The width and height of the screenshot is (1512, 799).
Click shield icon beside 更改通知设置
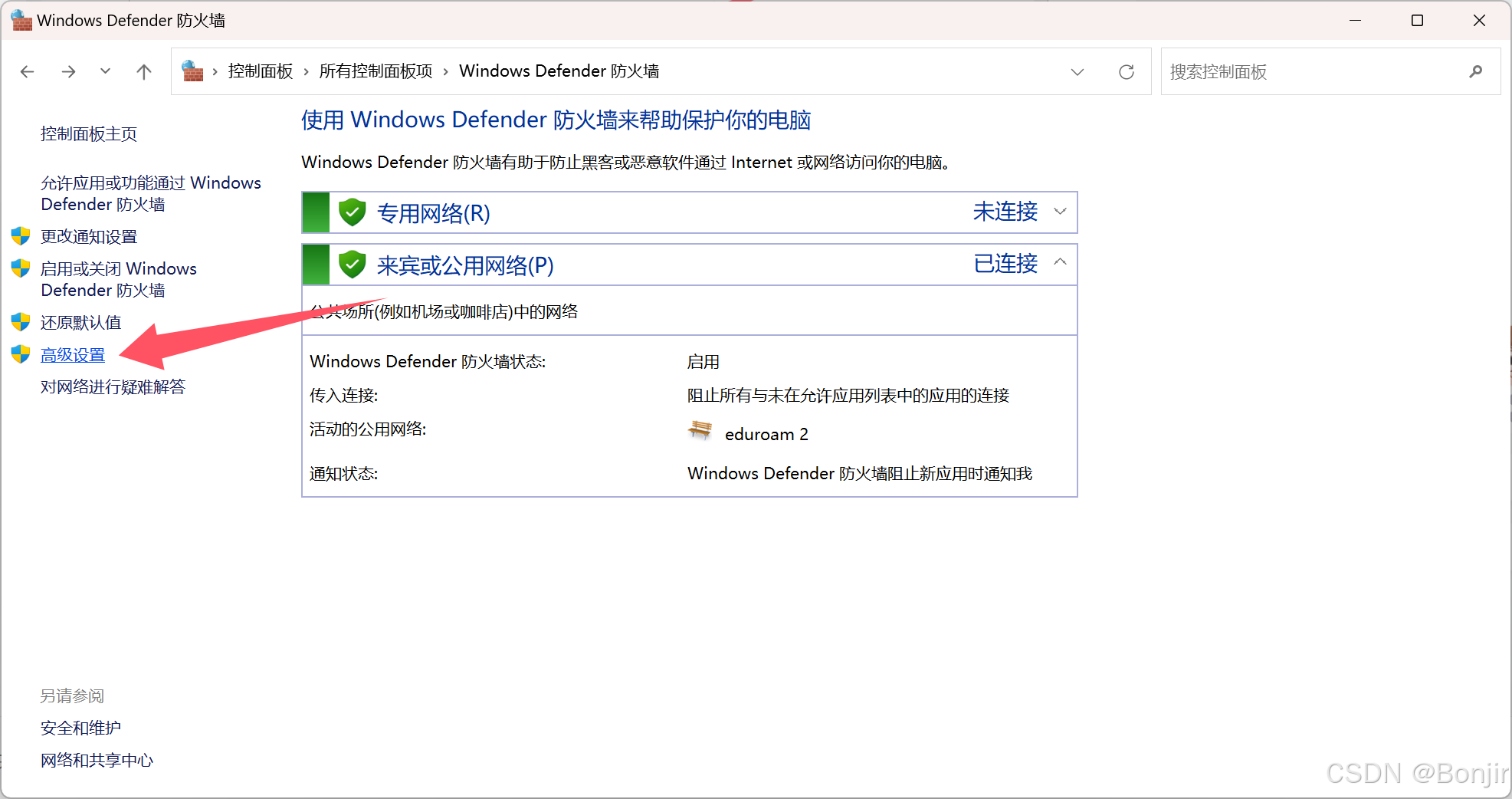tap(21, 236)
